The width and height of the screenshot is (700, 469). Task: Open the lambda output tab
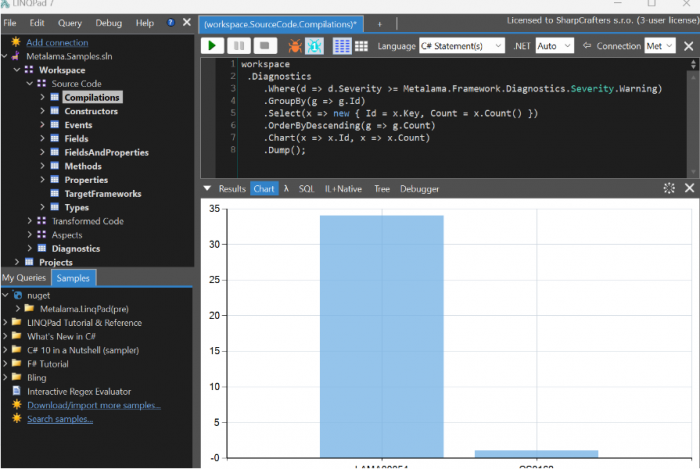pos(286,189)
